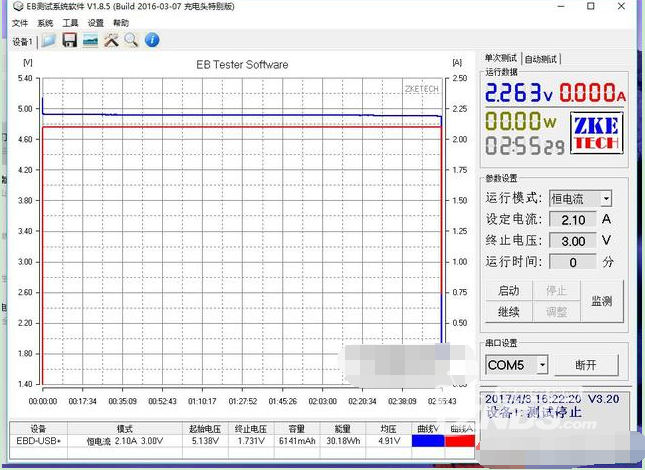Open the 系统 menu
Viewport: 645px width, 470px height.
click(45, 23)
